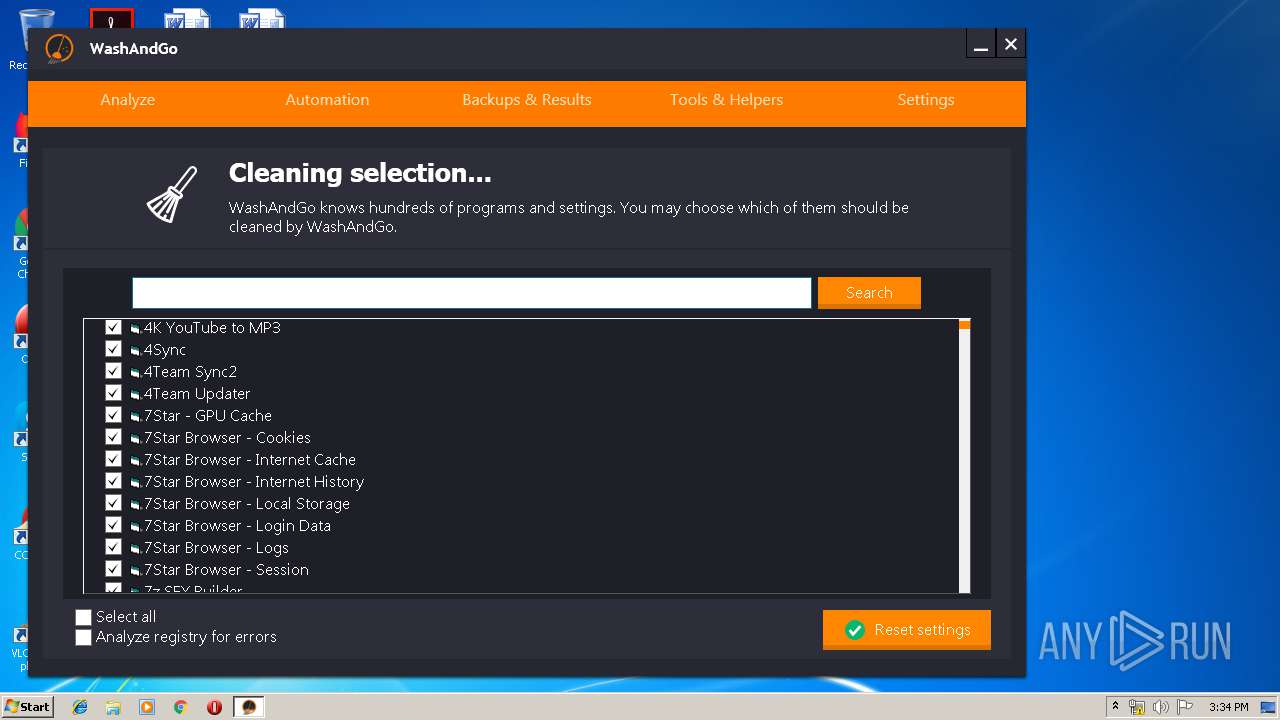Select the 4K YouTube to MP3 entry text
Viewport: 1280px width, 720px height.
click(x=212, y=327)
